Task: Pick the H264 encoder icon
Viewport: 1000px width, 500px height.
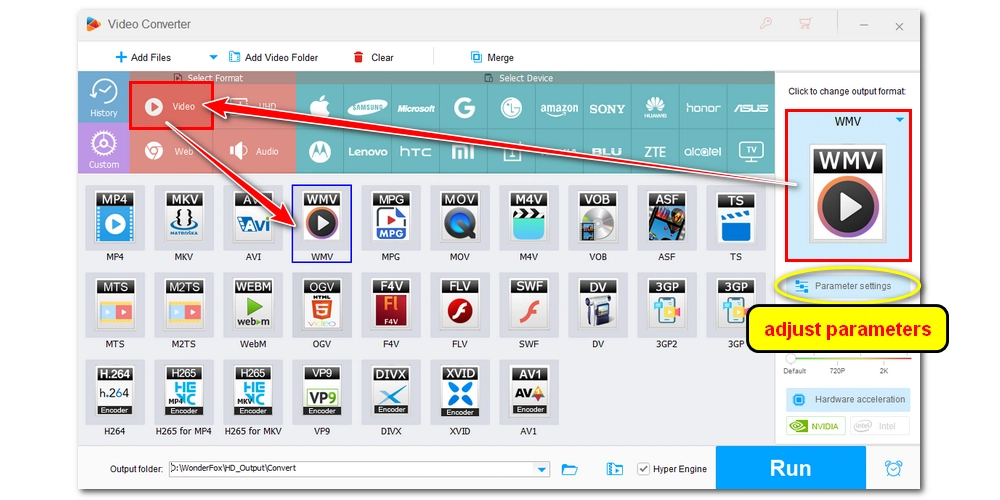Action: pos(115,392)
